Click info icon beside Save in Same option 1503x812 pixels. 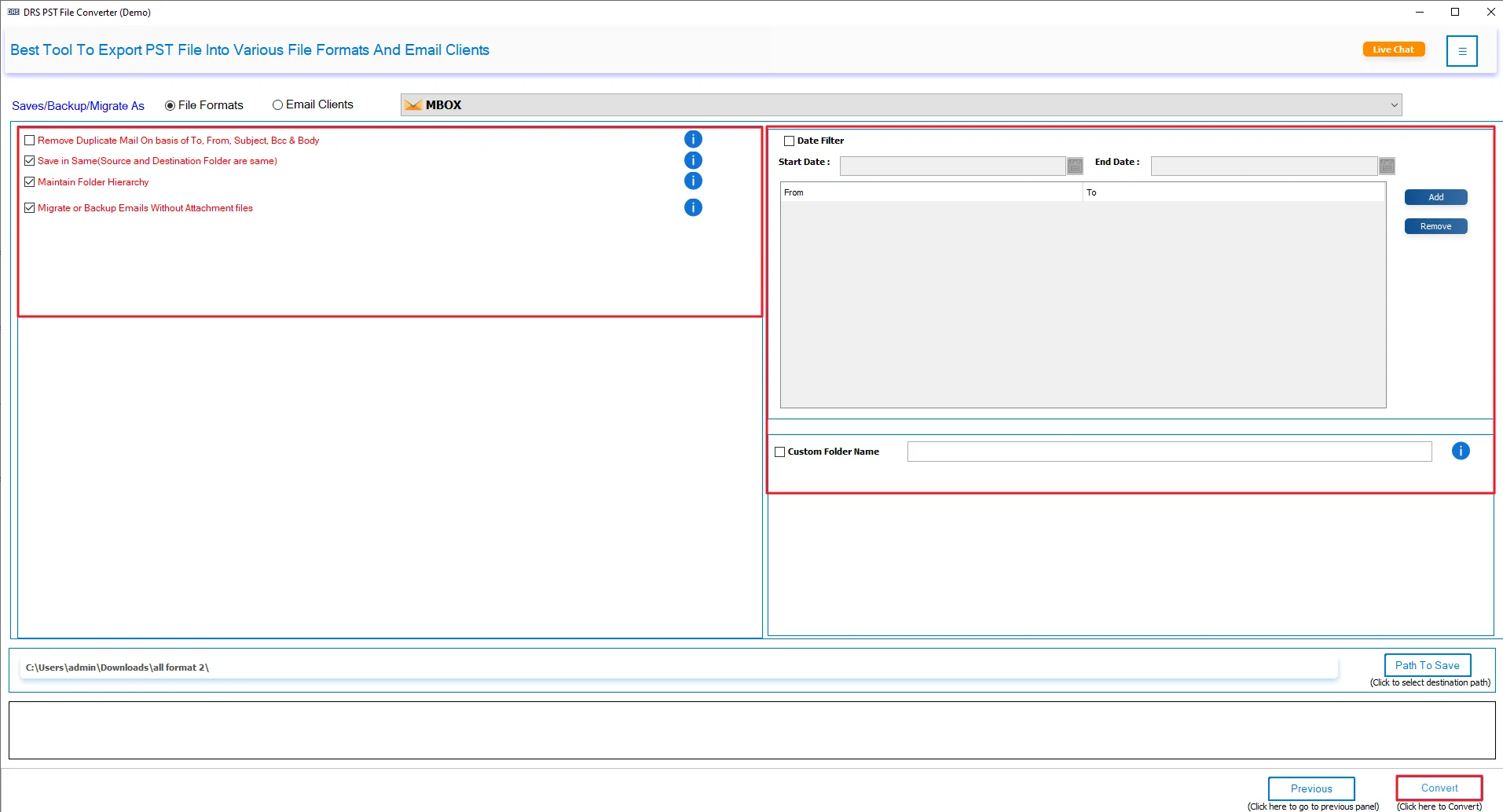coord(694,159)
